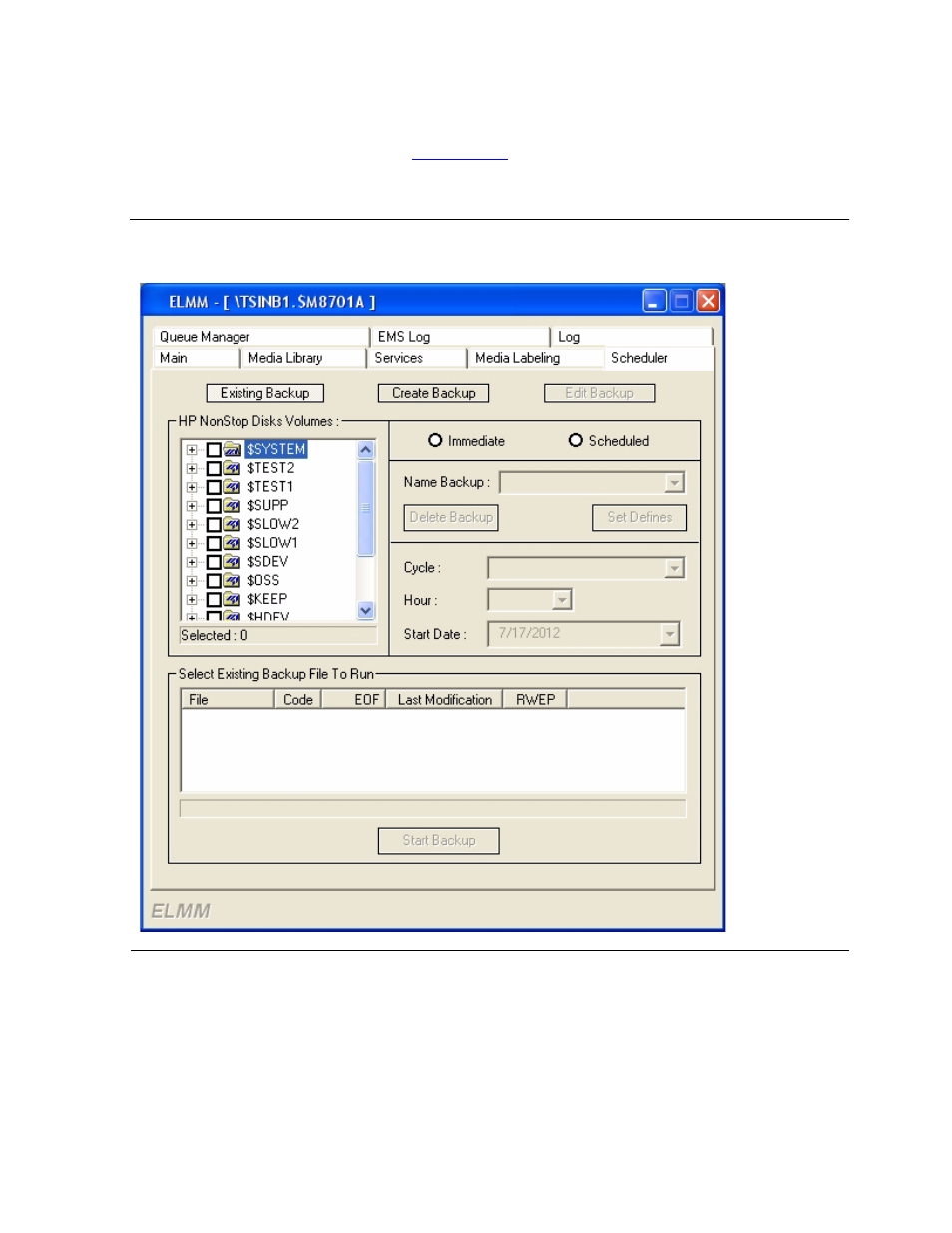Open the Cycle dropdown
The image size is (952, 1233).
click(675, 568)
